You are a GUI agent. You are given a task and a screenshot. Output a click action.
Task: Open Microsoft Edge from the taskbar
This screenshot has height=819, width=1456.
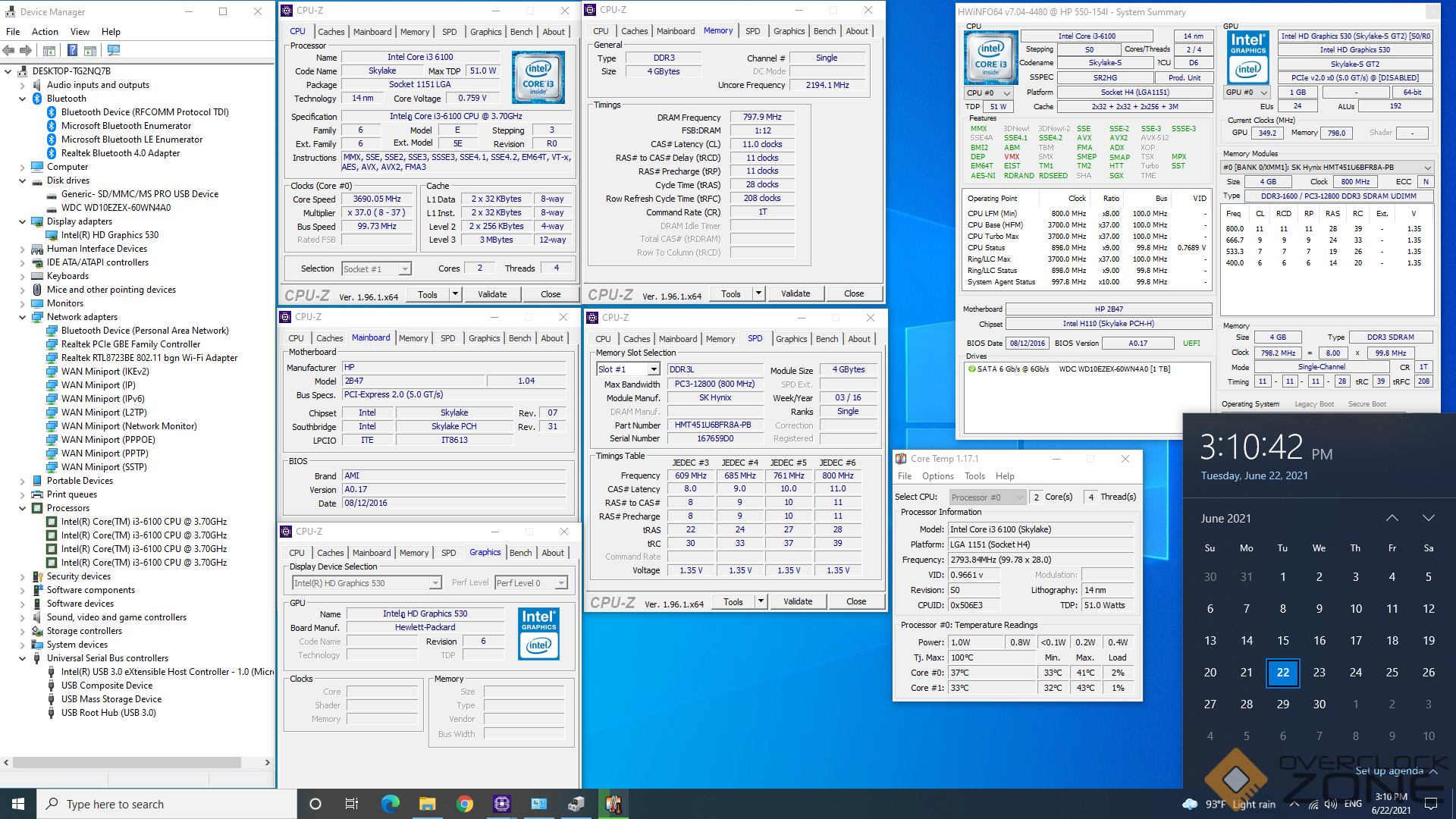point(390,804)
